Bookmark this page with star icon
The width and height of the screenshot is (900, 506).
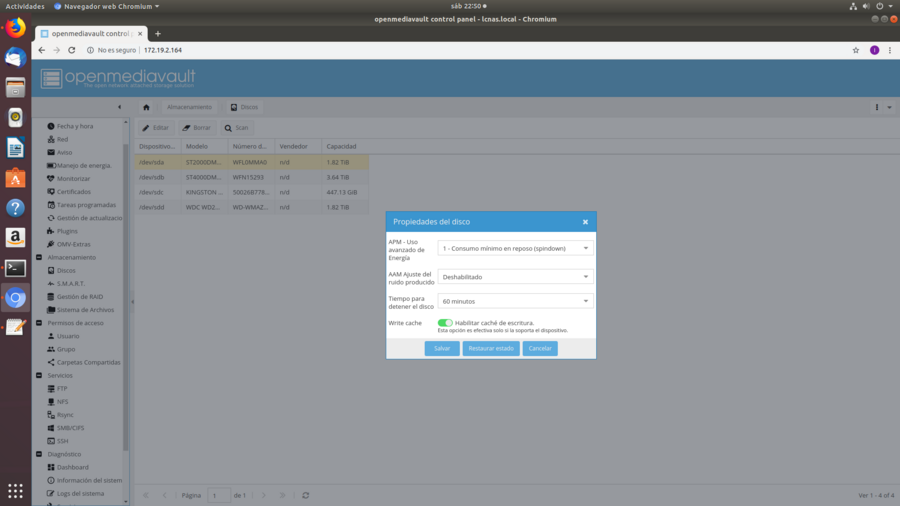point(856,50)
